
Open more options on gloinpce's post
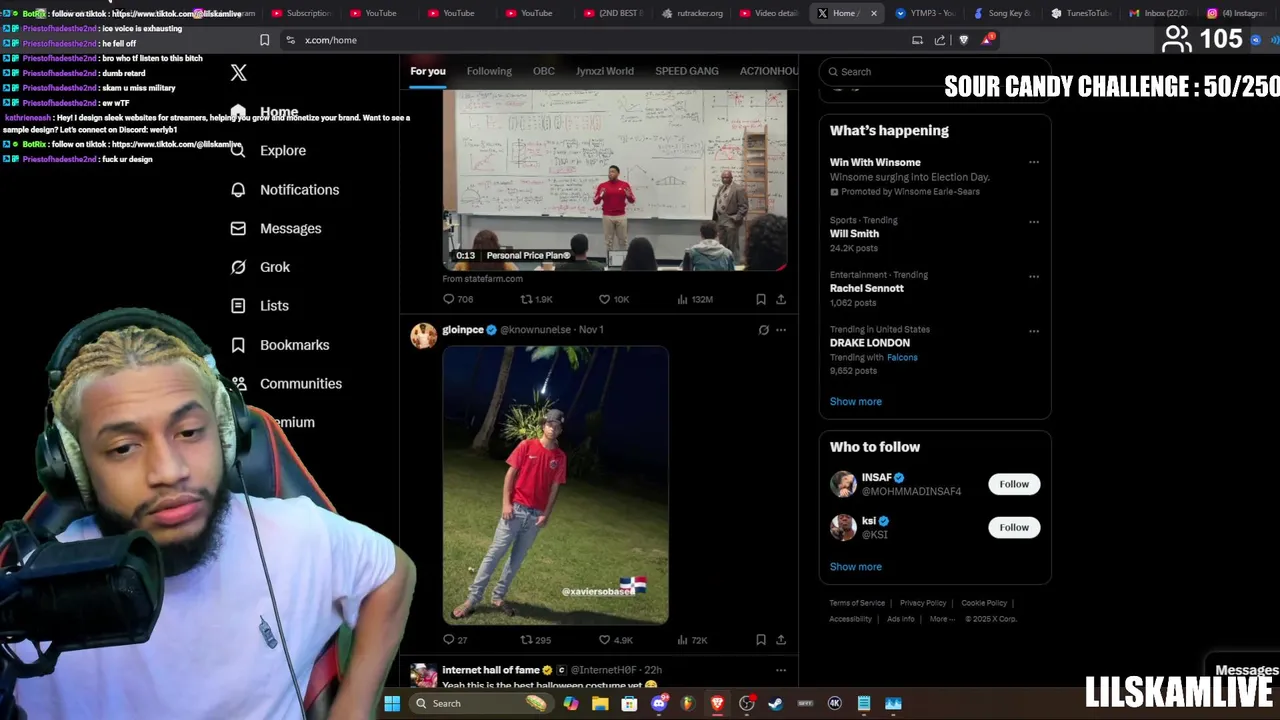tap(781, 329)
